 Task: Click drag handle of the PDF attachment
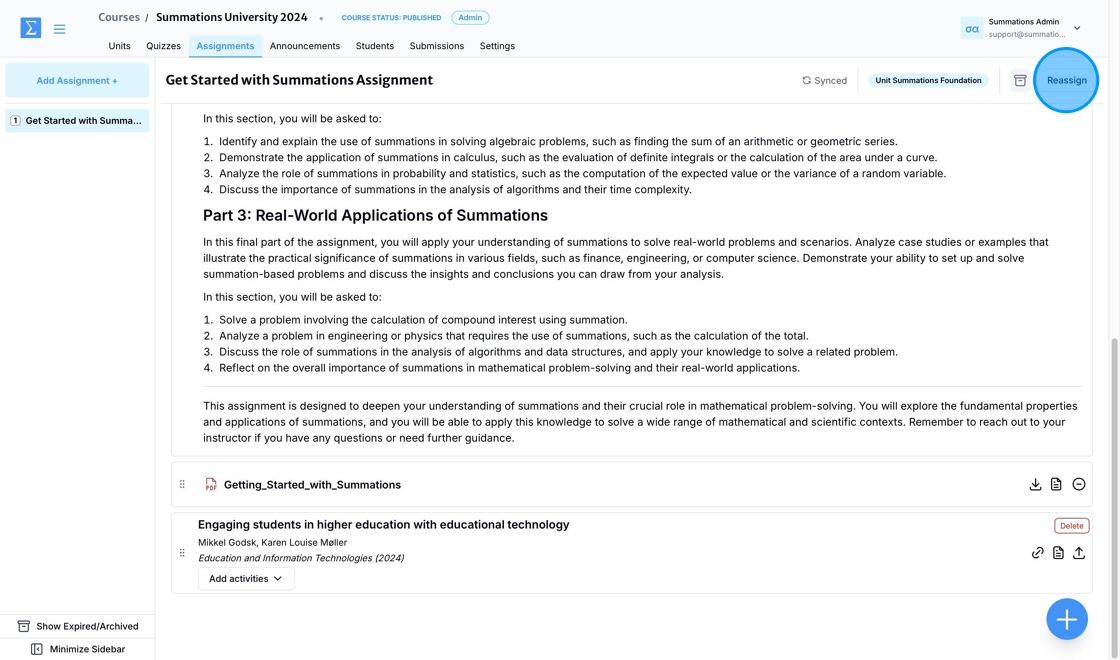[x=182, y=484]
